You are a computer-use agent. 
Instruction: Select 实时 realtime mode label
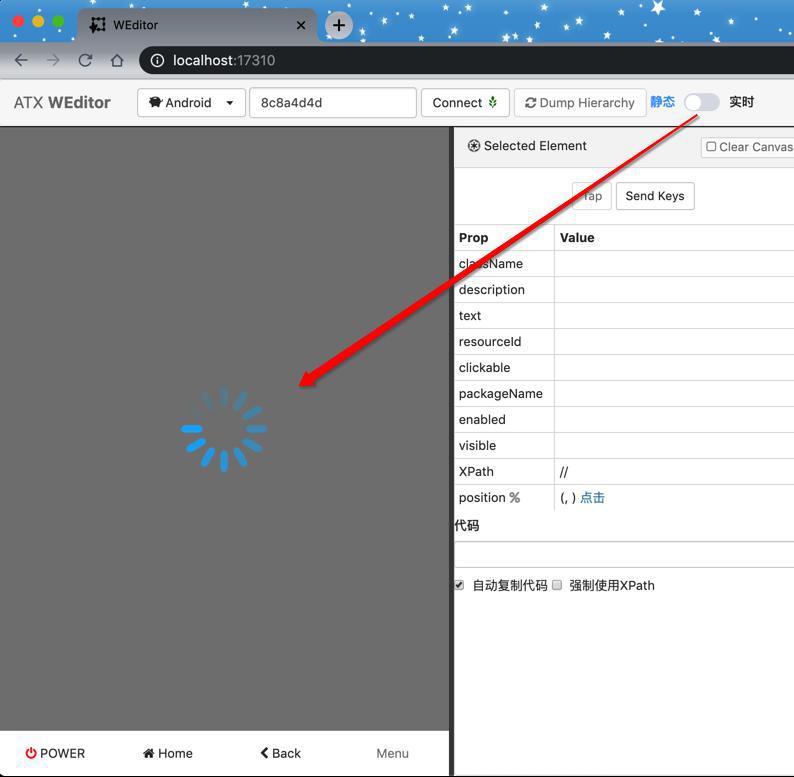741,102
